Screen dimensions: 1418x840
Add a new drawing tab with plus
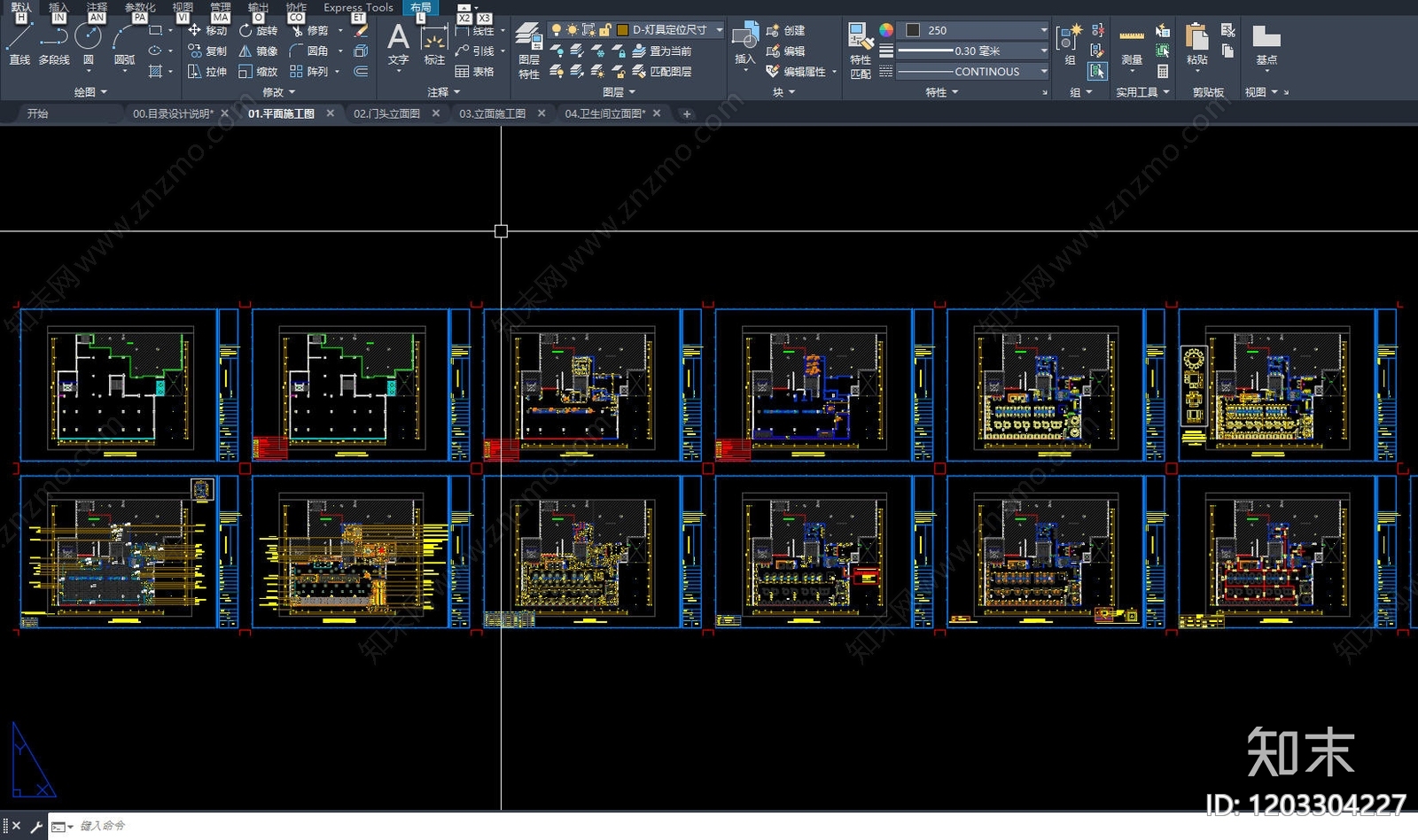[x=687, y=113]
